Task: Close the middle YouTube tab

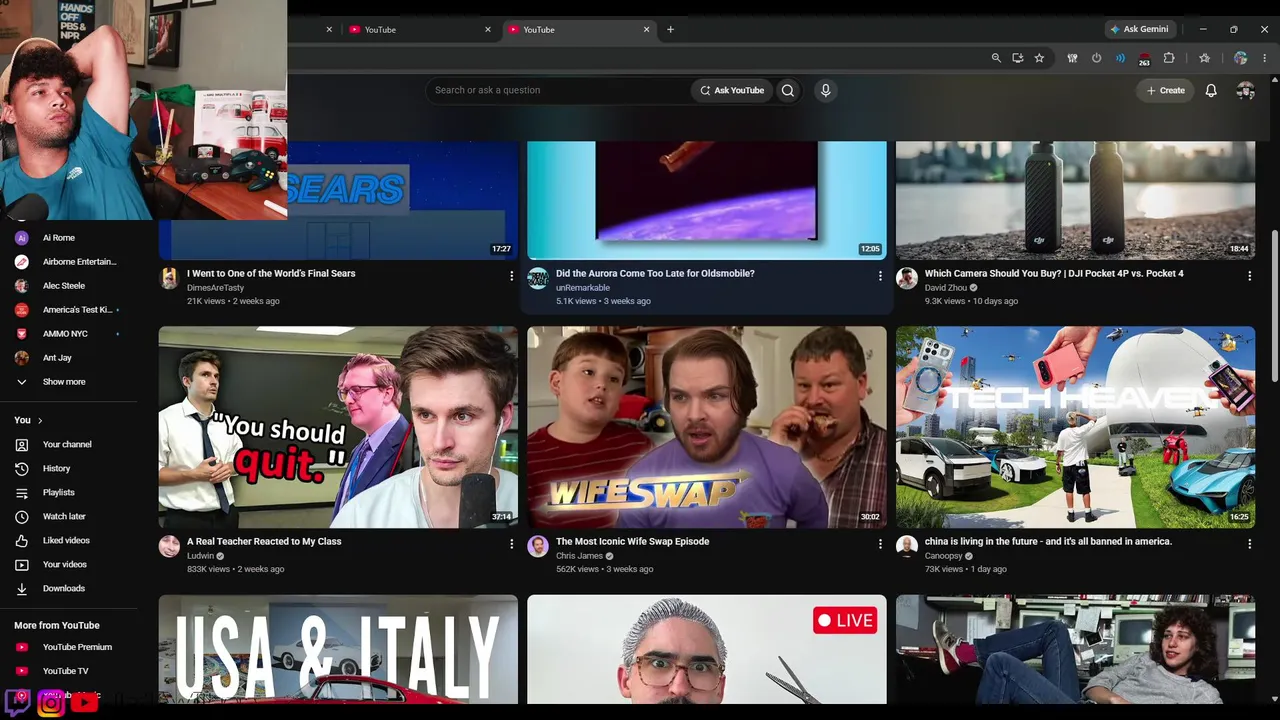Action: pos(488,30)
